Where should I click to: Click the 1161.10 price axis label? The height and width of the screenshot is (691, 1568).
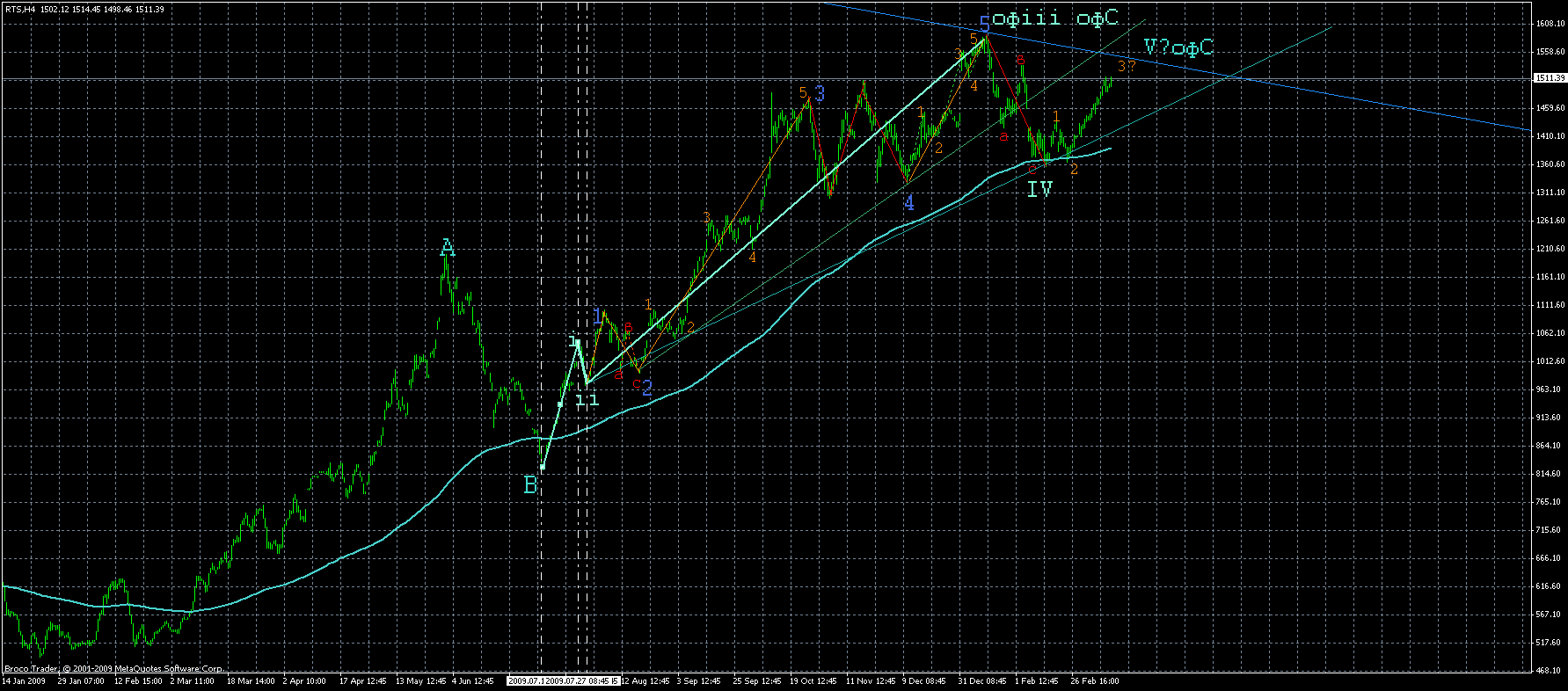1550,277
